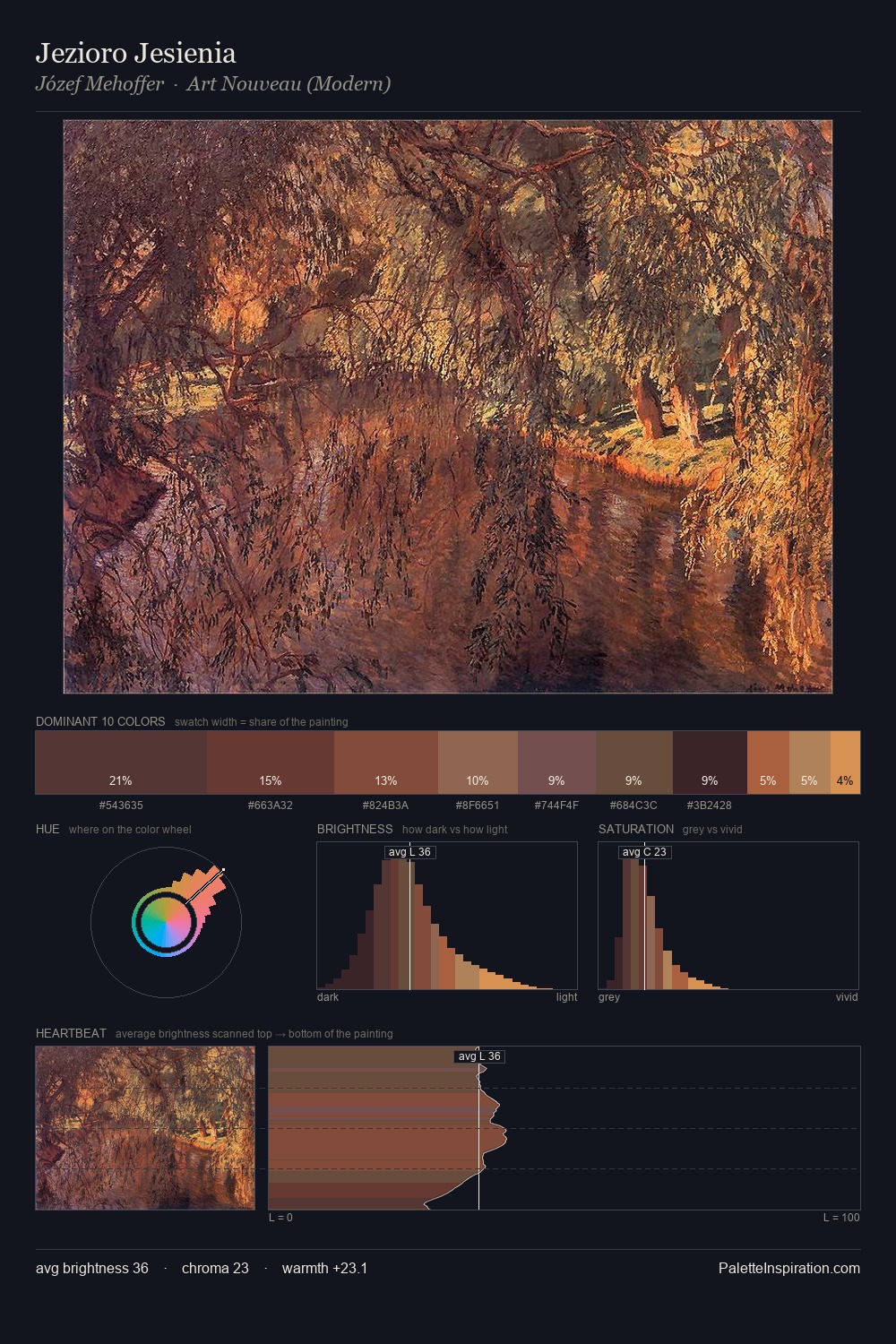This screenshot has height=1344, width=896.
Task: Click hex code text '#8F6651'
Action: click(478, 805)
